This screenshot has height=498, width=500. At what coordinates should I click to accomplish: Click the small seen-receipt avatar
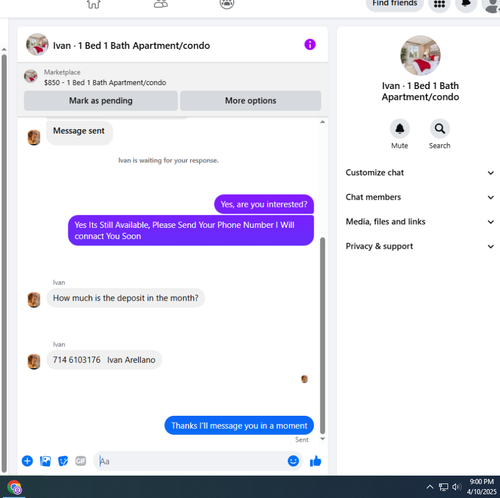tap(304, 379)
